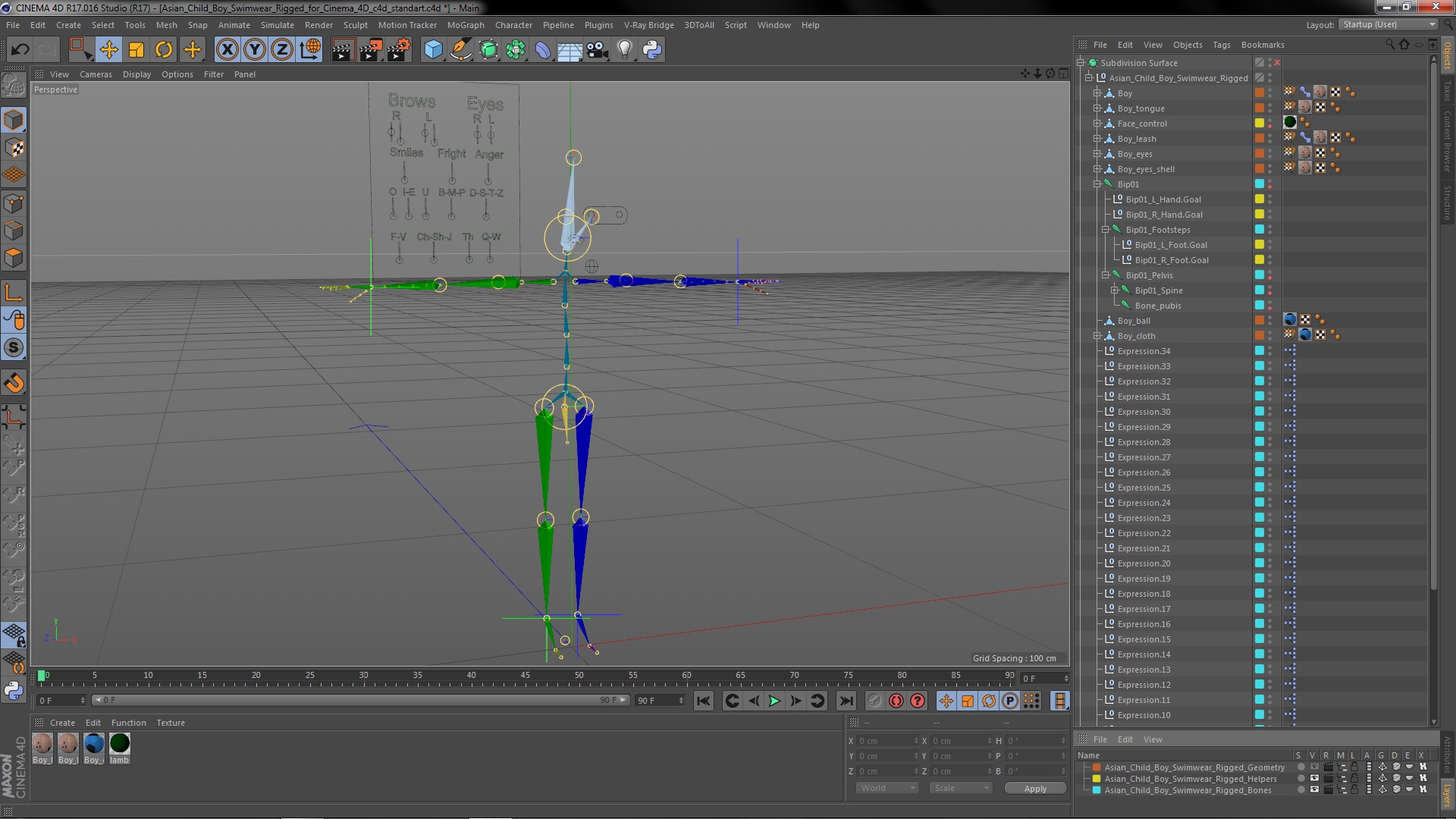
Task: Click the Face_control layer color swatch
Action: point(1260,124)
